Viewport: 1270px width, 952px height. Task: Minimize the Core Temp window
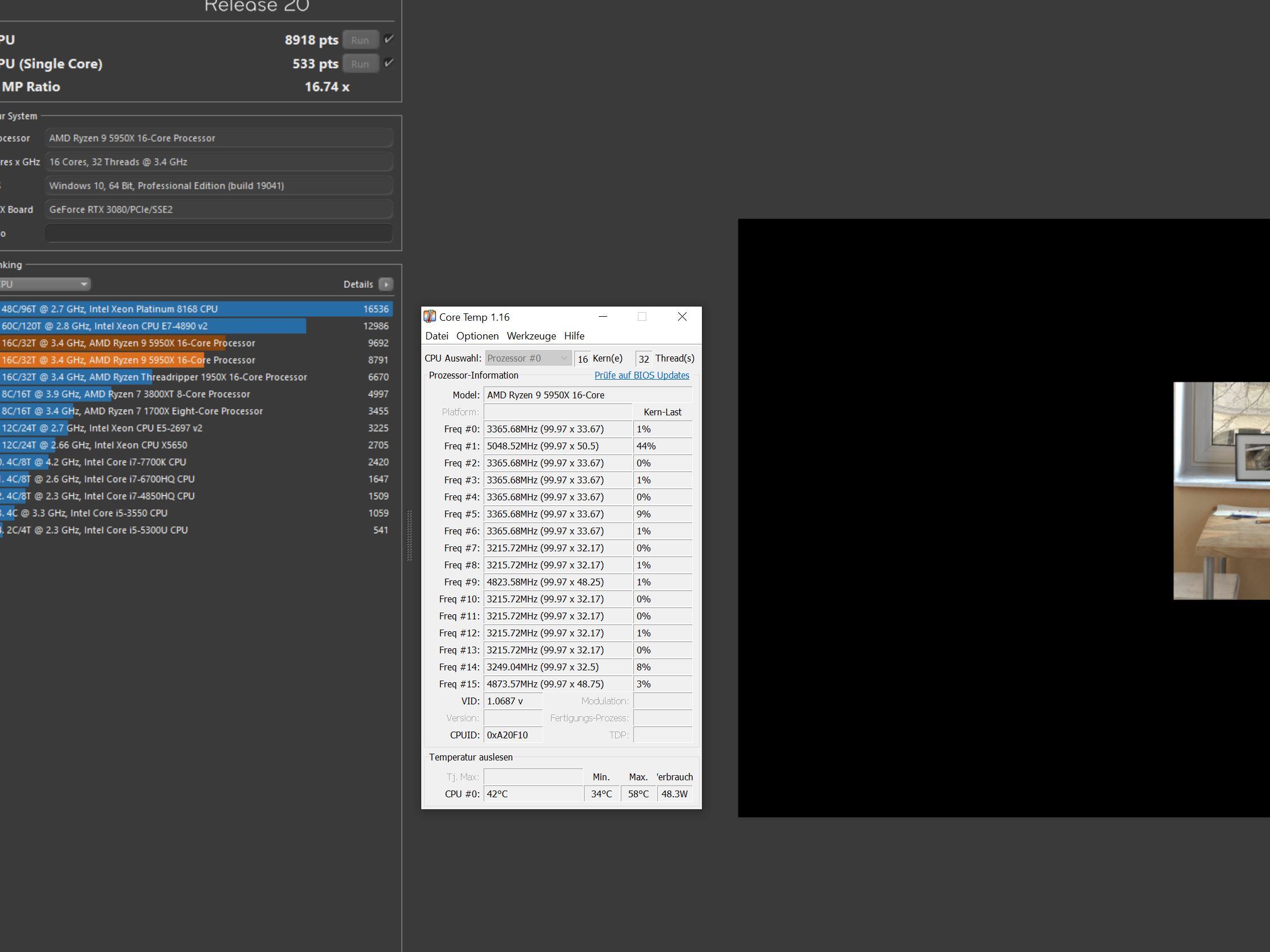603,317
